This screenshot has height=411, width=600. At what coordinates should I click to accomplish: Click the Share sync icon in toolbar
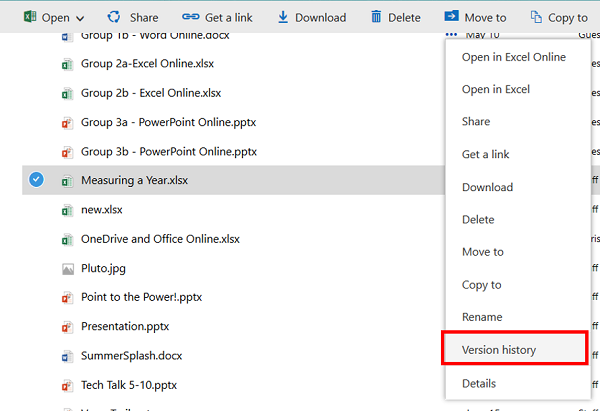[114, 17]
